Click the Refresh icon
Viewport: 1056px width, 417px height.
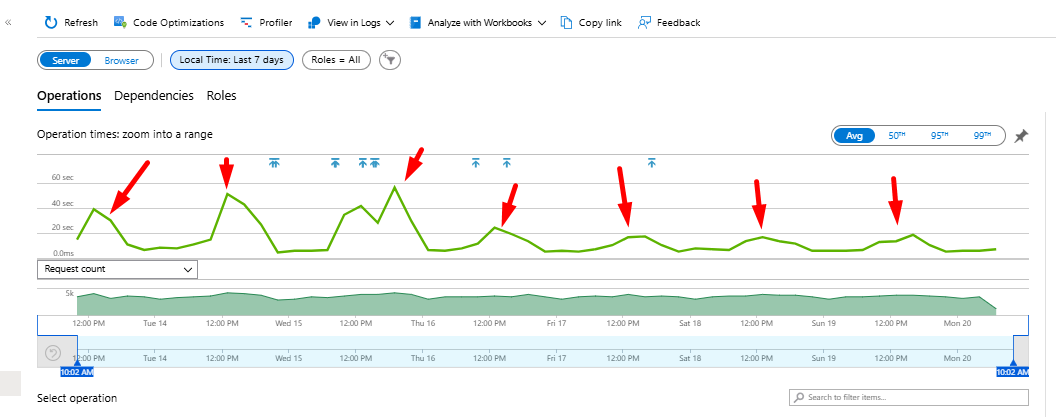(x=51, y=22)
